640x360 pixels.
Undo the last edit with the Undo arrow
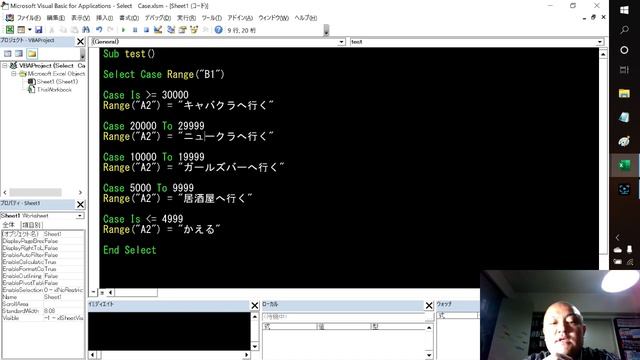[99, 29]
